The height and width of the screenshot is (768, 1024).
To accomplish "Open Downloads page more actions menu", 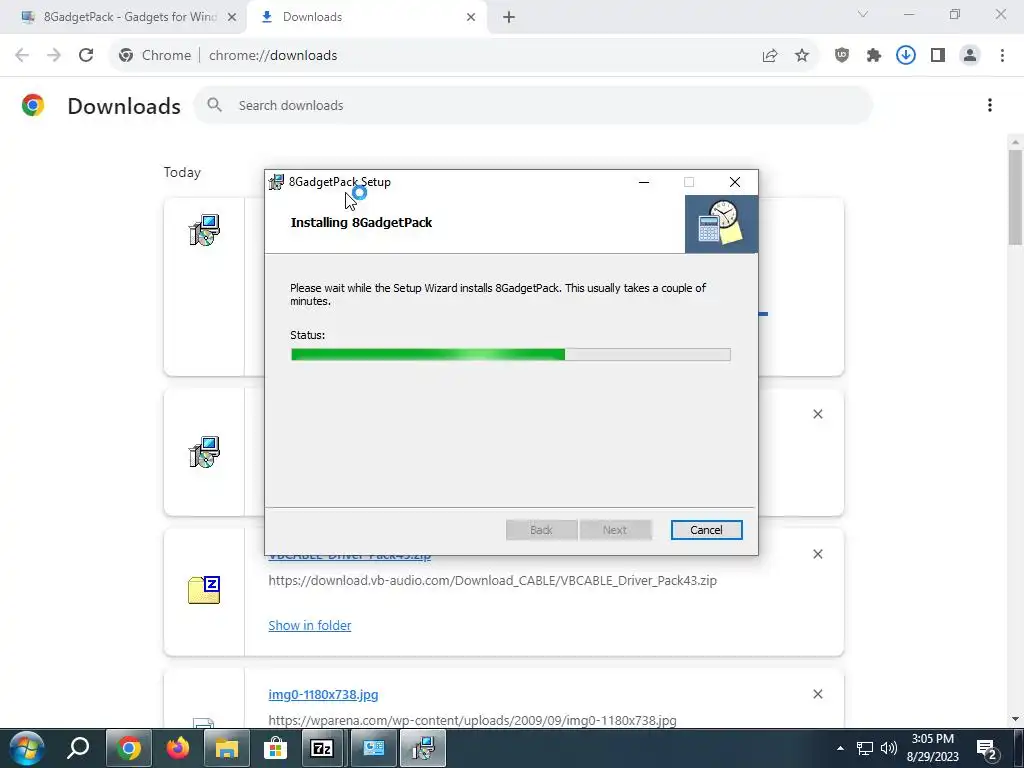I will (990, 105).
